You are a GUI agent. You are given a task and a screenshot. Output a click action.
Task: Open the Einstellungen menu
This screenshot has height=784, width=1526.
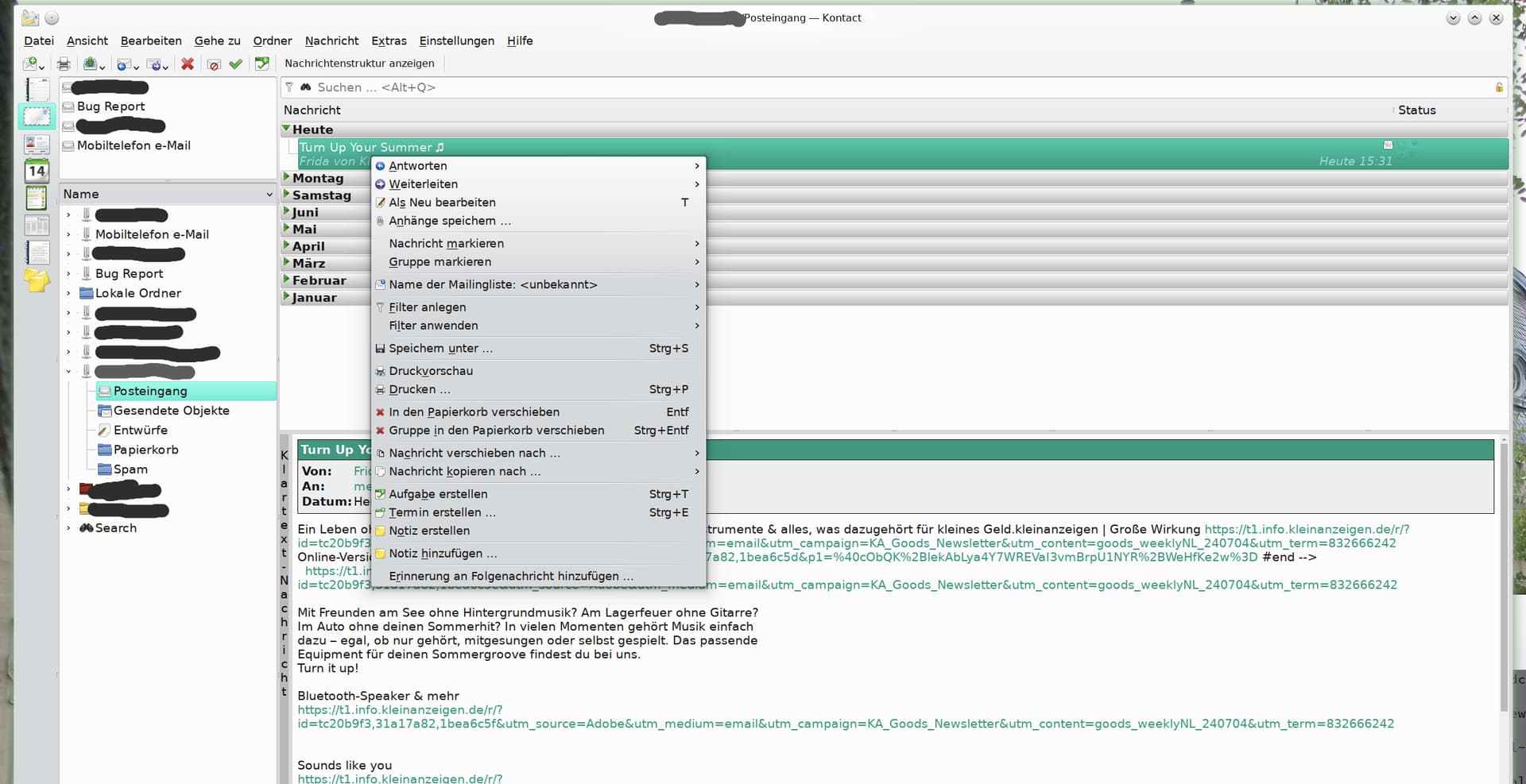(456, 41)
